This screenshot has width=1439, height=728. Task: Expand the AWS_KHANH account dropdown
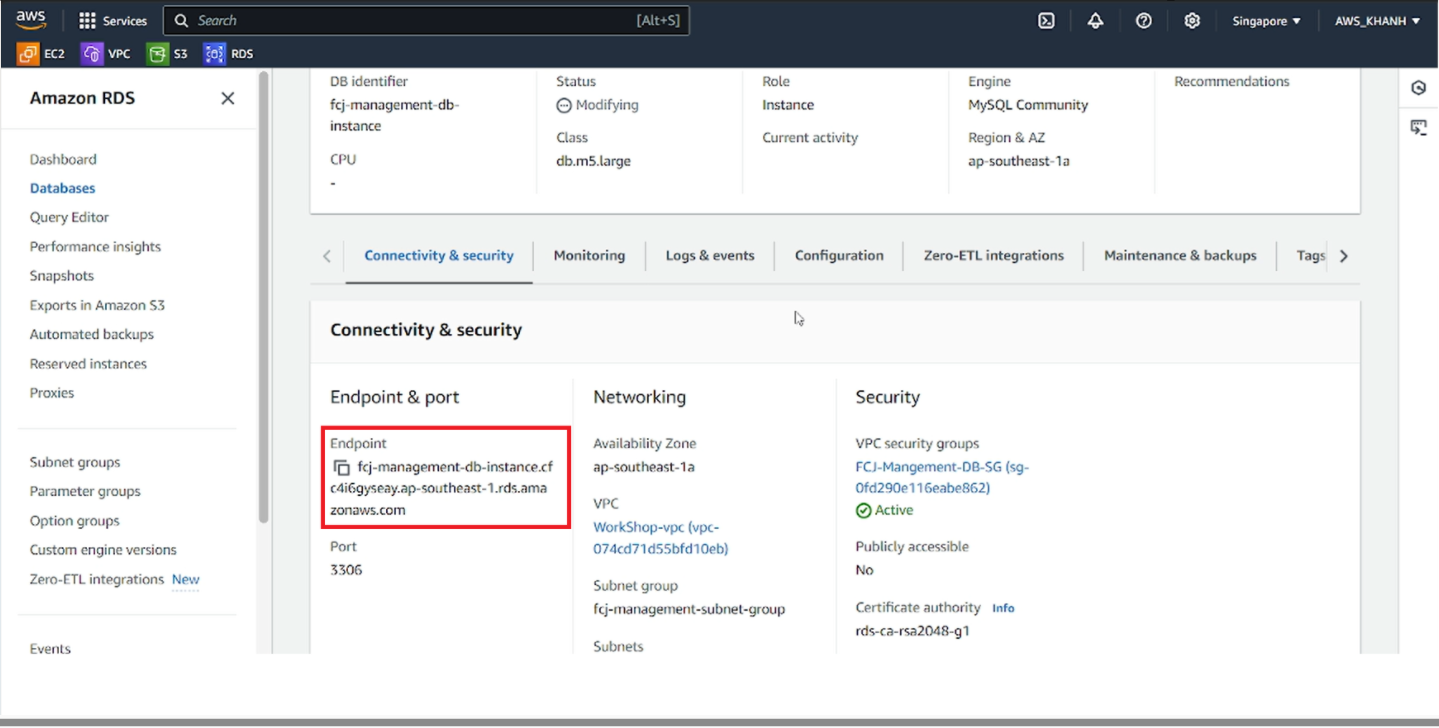tap(1377, 20)
